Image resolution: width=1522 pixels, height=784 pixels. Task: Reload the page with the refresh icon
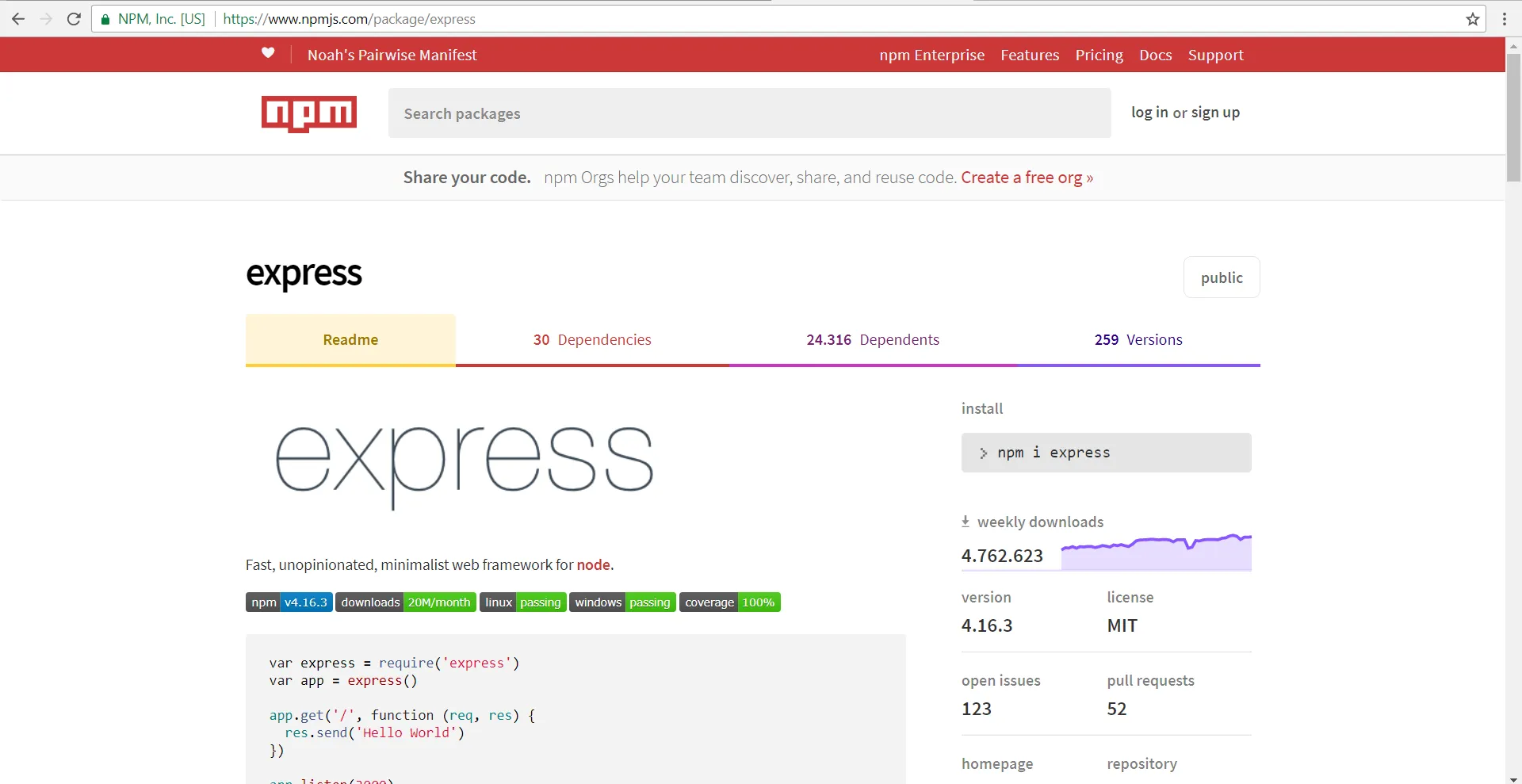pyautogui.click(x=74, y=19)
